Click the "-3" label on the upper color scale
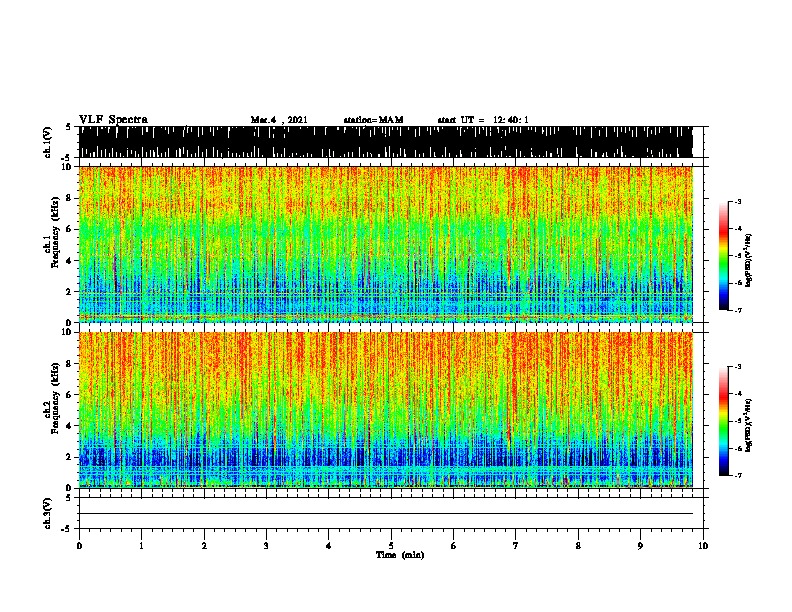This screenshot has width=792, height=612. (738, 202)
